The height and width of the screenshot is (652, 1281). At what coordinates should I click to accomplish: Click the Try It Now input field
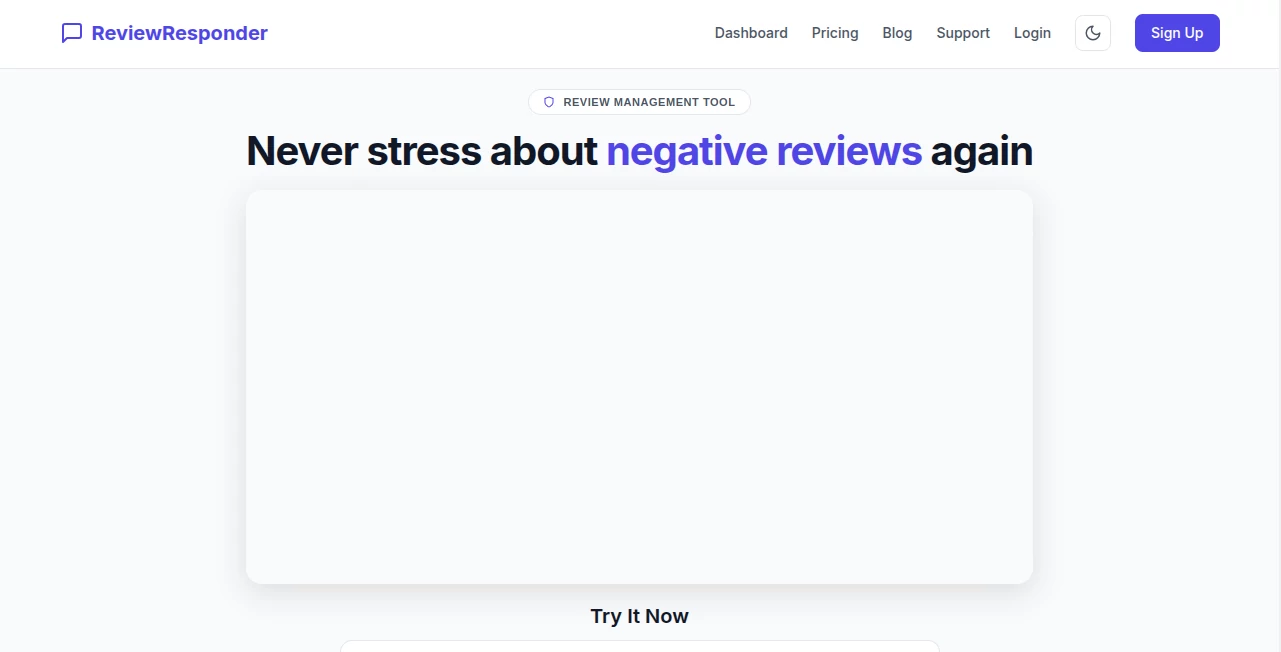[639, 648]
